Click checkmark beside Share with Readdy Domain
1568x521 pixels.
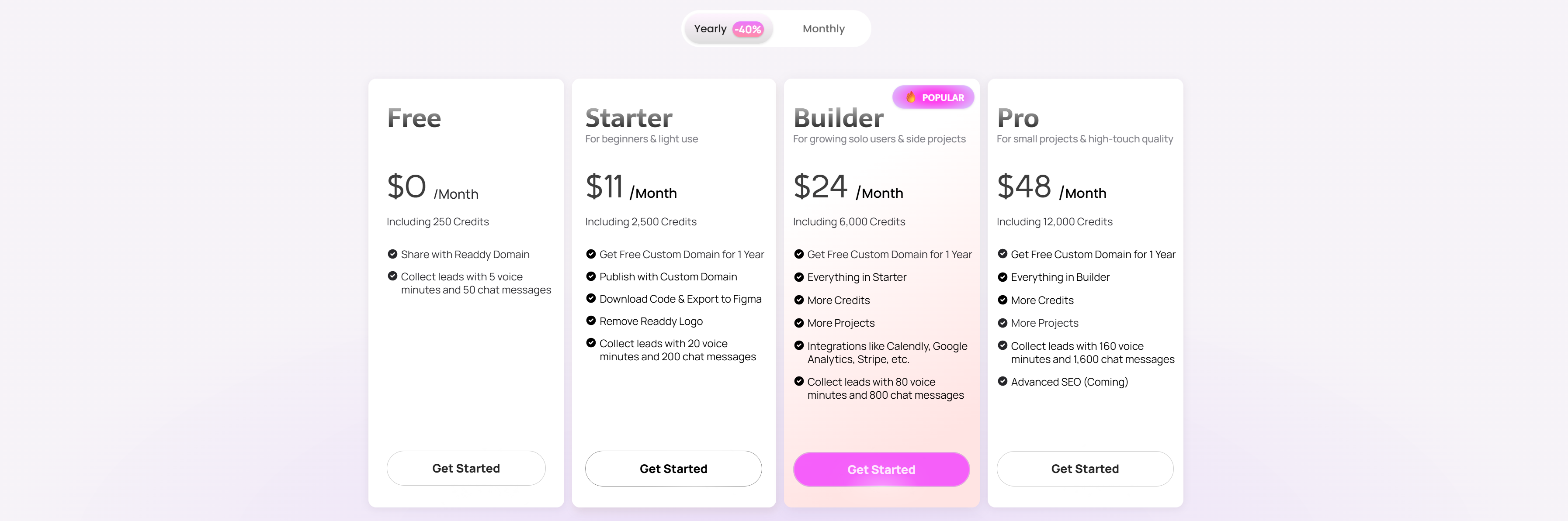click(392, 254)
